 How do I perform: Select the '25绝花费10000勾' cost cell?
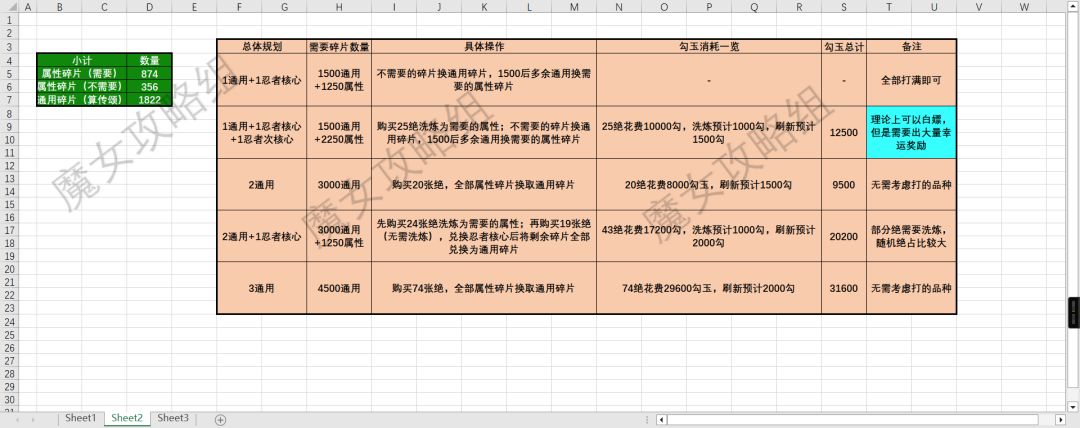tap(709, 132)
